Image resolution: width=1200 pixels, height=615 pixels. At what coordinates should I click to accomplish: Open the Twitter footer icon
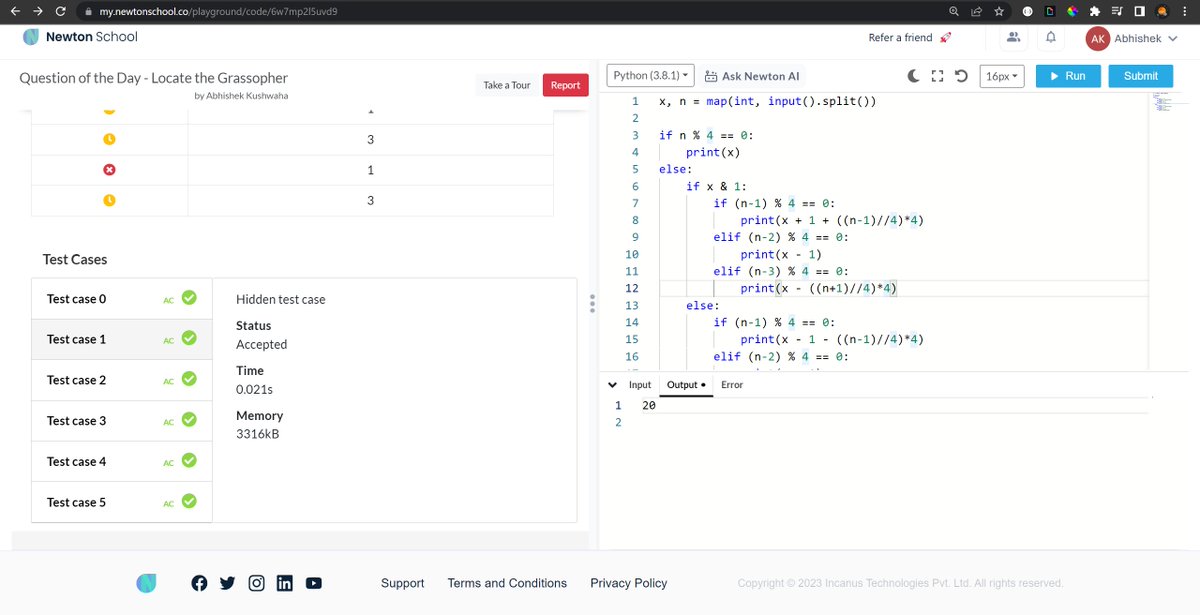[227, 583]
